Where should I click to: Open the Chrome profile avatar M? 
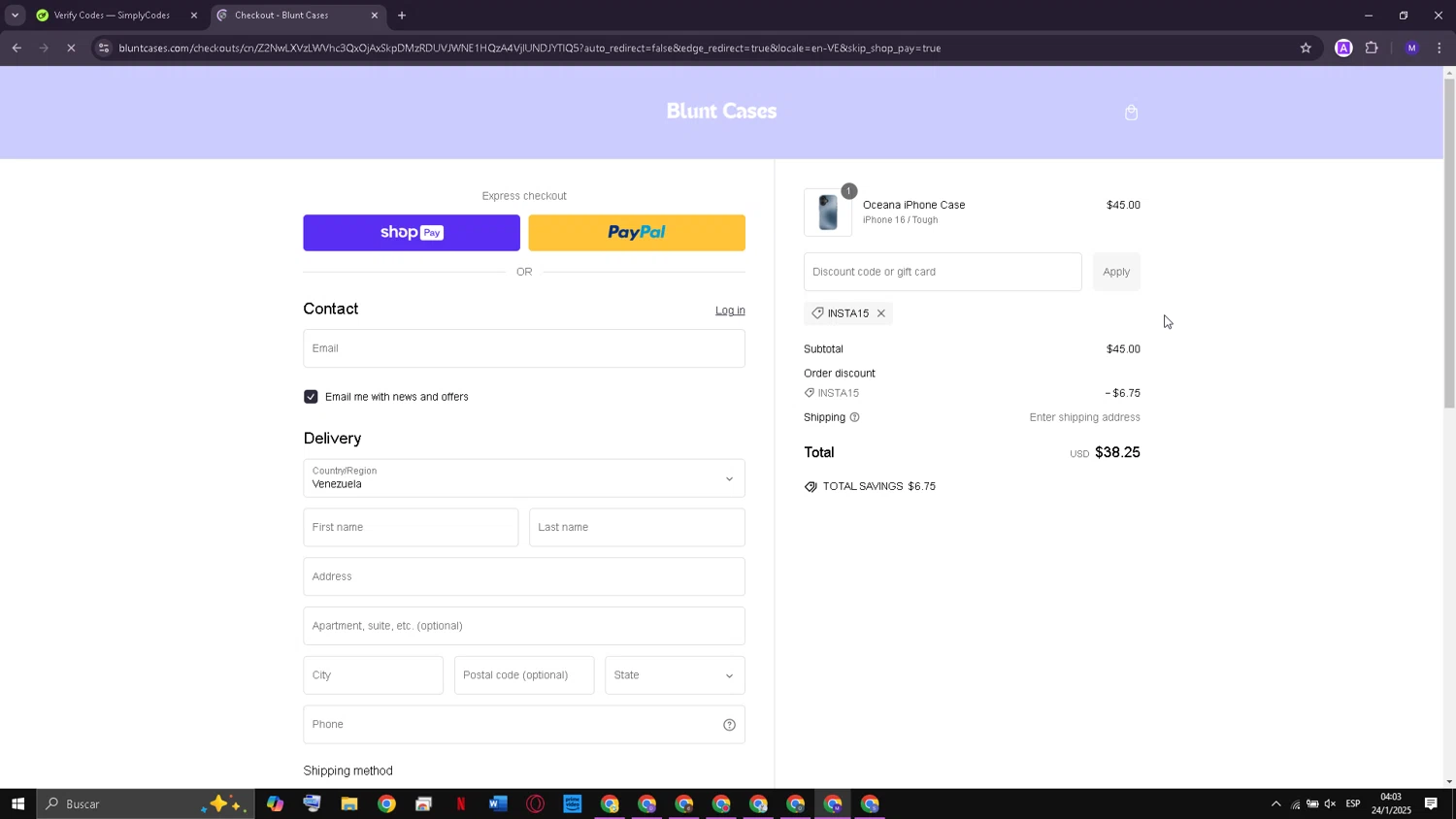pyautogui.click(x=1411, y=48)
